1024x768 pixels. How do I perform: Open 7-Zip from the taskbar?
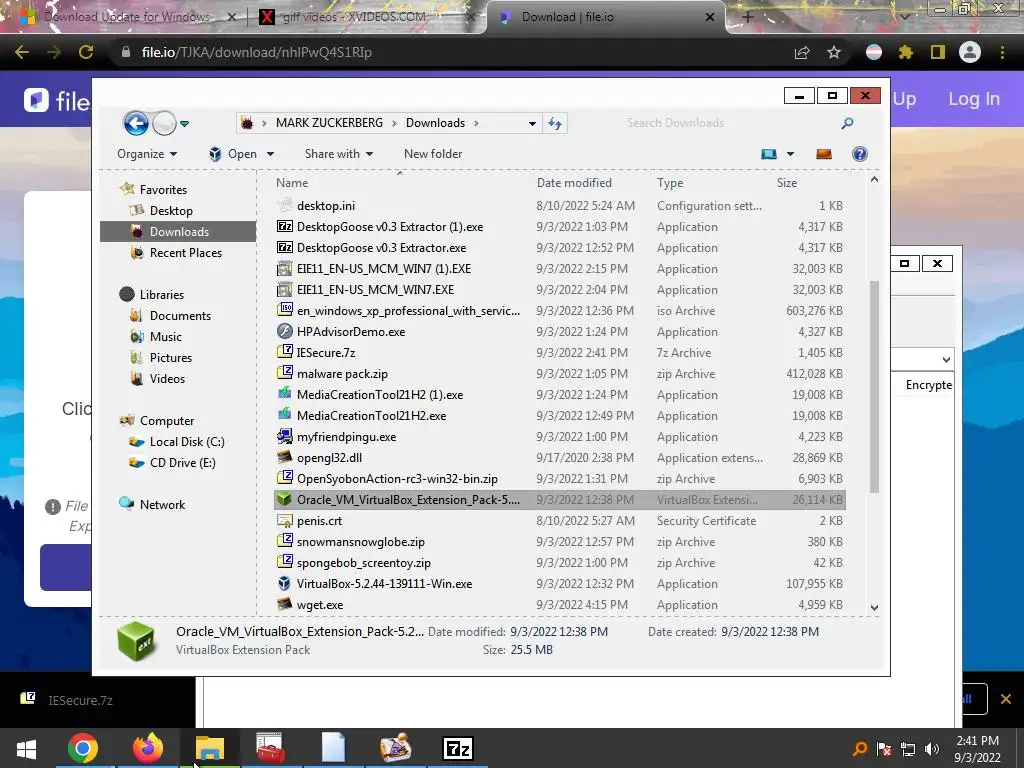457,748
